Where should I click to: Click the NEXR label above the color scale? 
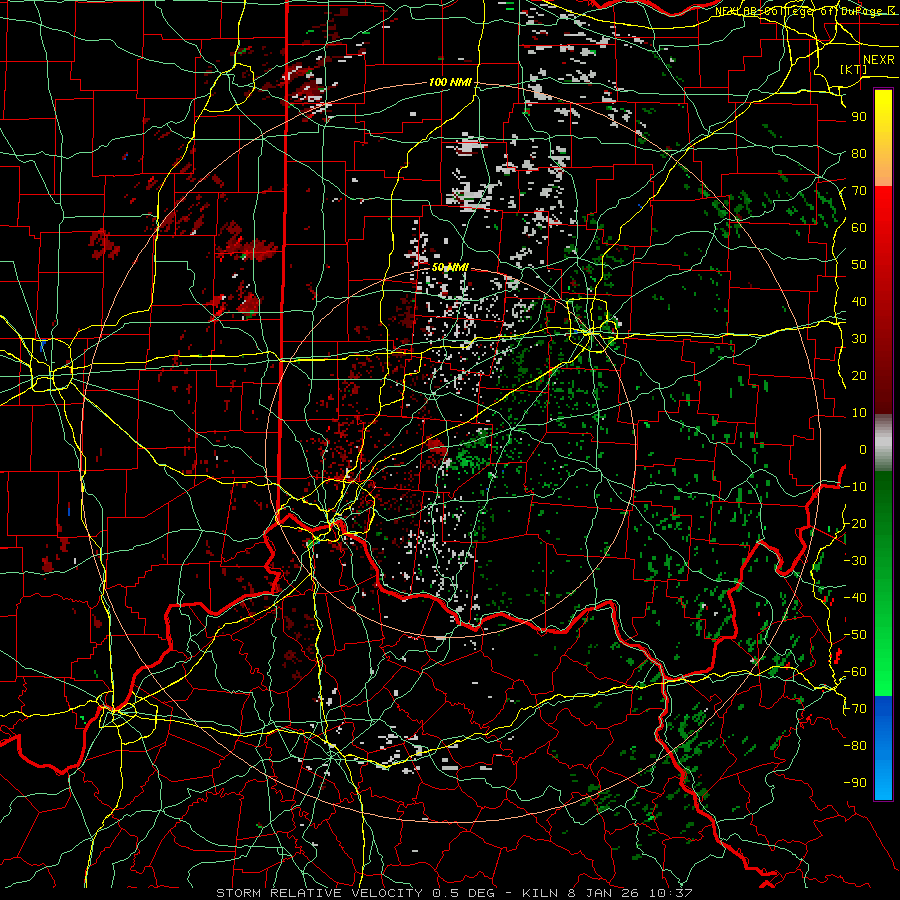tap(878, 60)
